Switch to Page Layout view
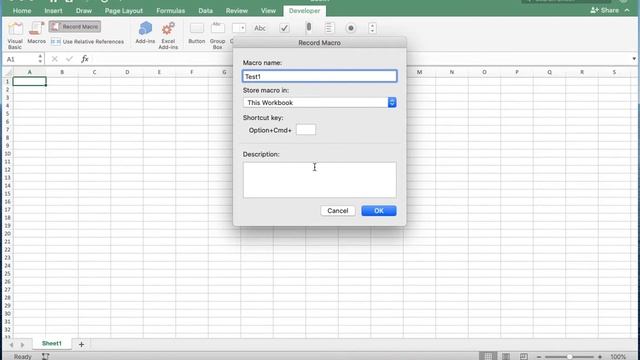Viewport: 640px width, 360px height. (506, 356)
